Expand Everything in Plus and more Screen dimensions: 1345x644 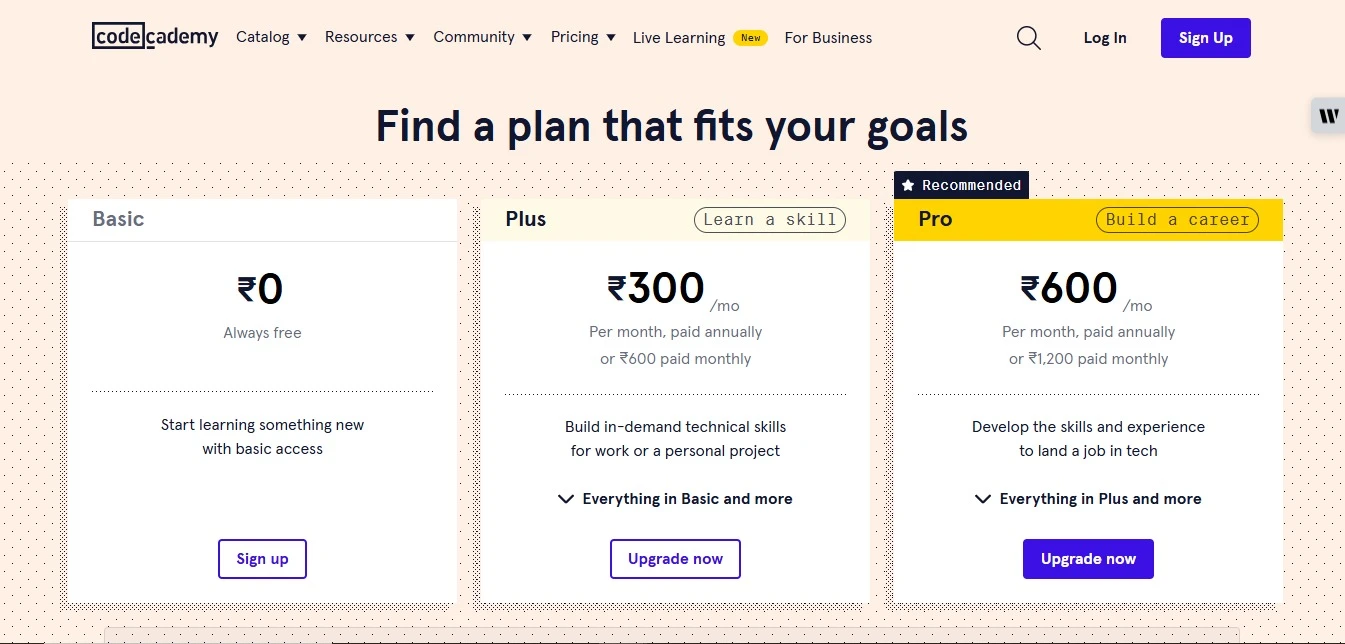(1088, 499)
